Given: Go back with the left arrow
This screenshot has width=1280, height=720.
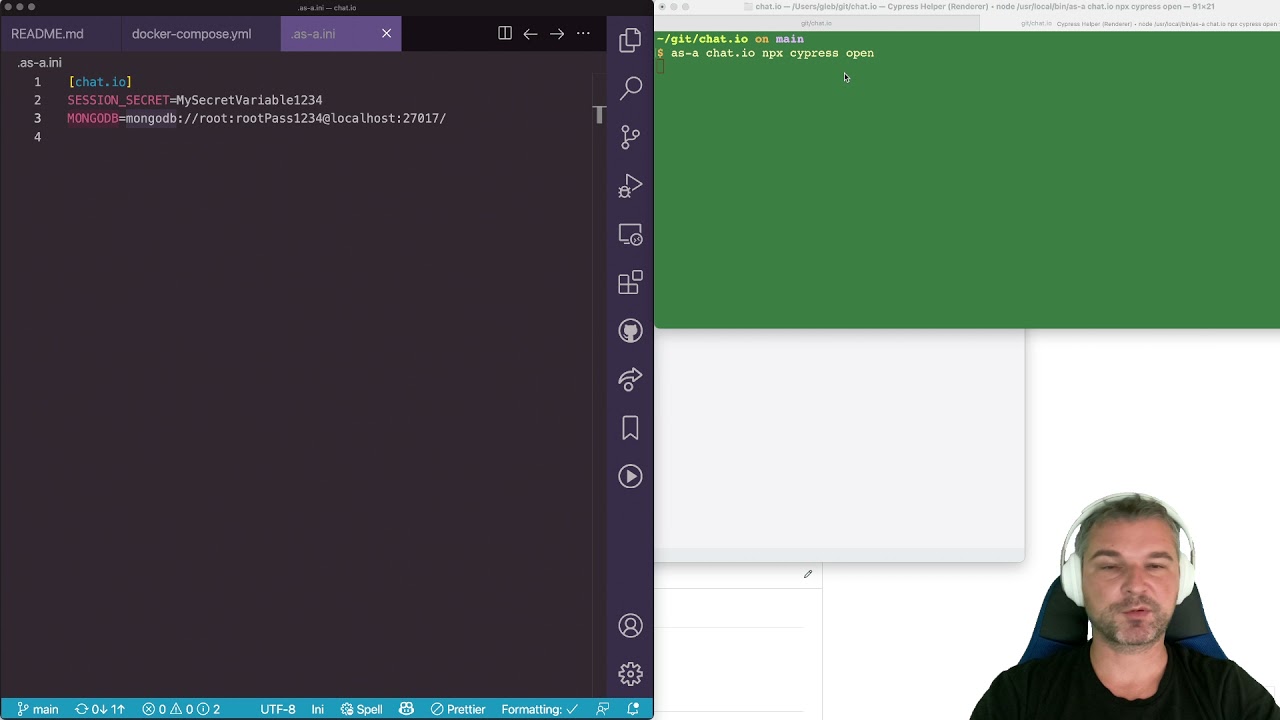Looking at the screenshot, I should point(530,33).
